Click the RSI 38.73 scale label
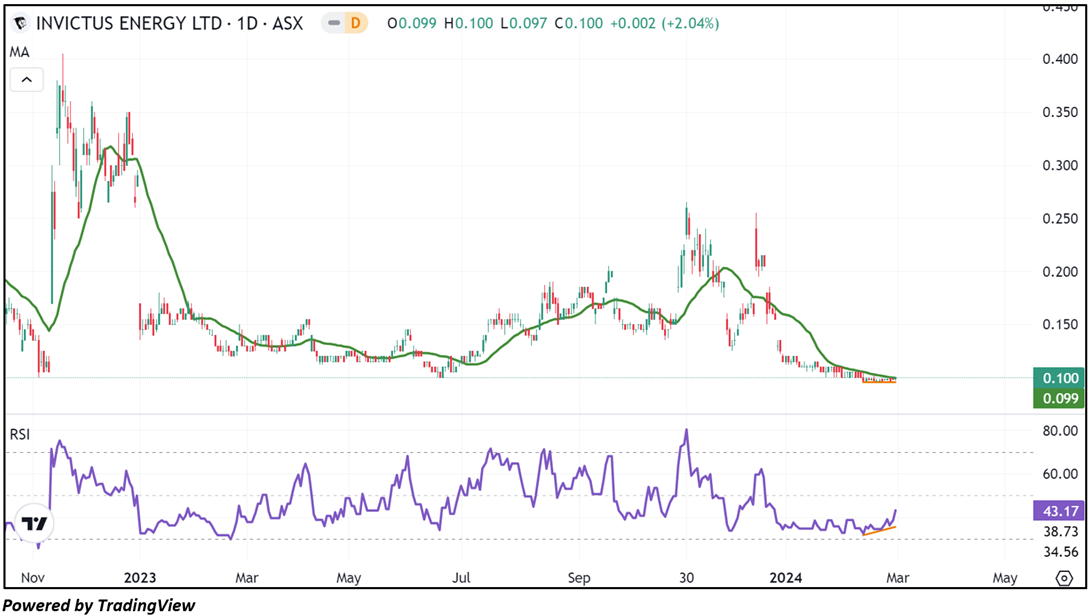This screenshot has width=1090, height=616. [x=1060, y=532]
